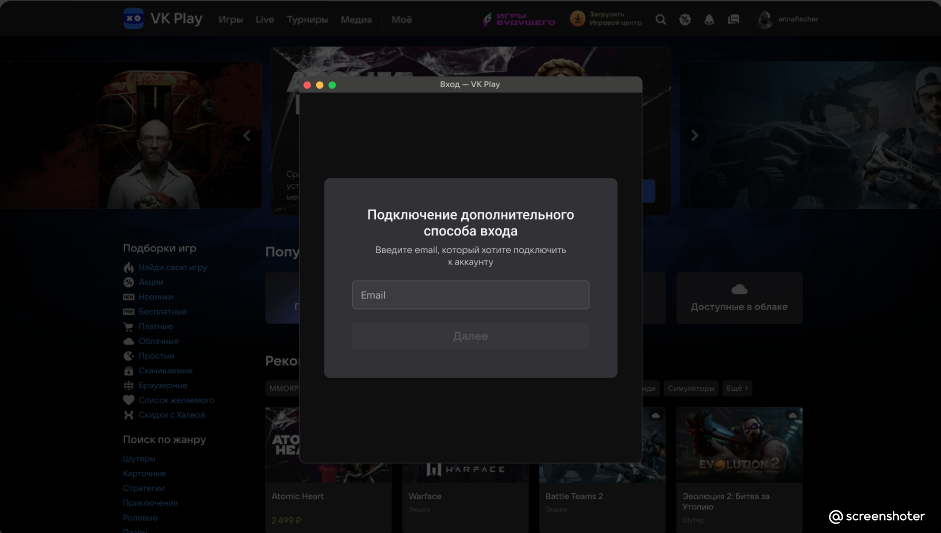Open the annafischer username link
941x533 pixels.
[798, 19]
